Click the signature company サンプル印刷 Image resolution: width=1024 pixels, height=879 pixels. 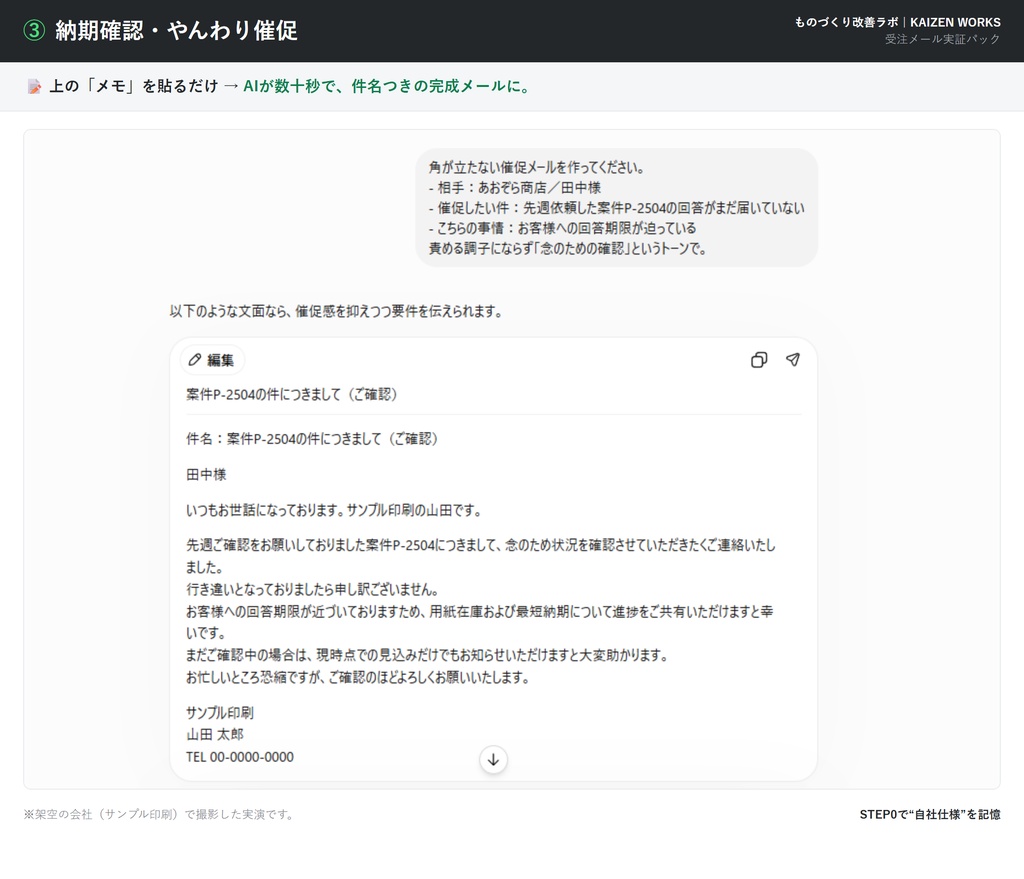pos(220,712)
